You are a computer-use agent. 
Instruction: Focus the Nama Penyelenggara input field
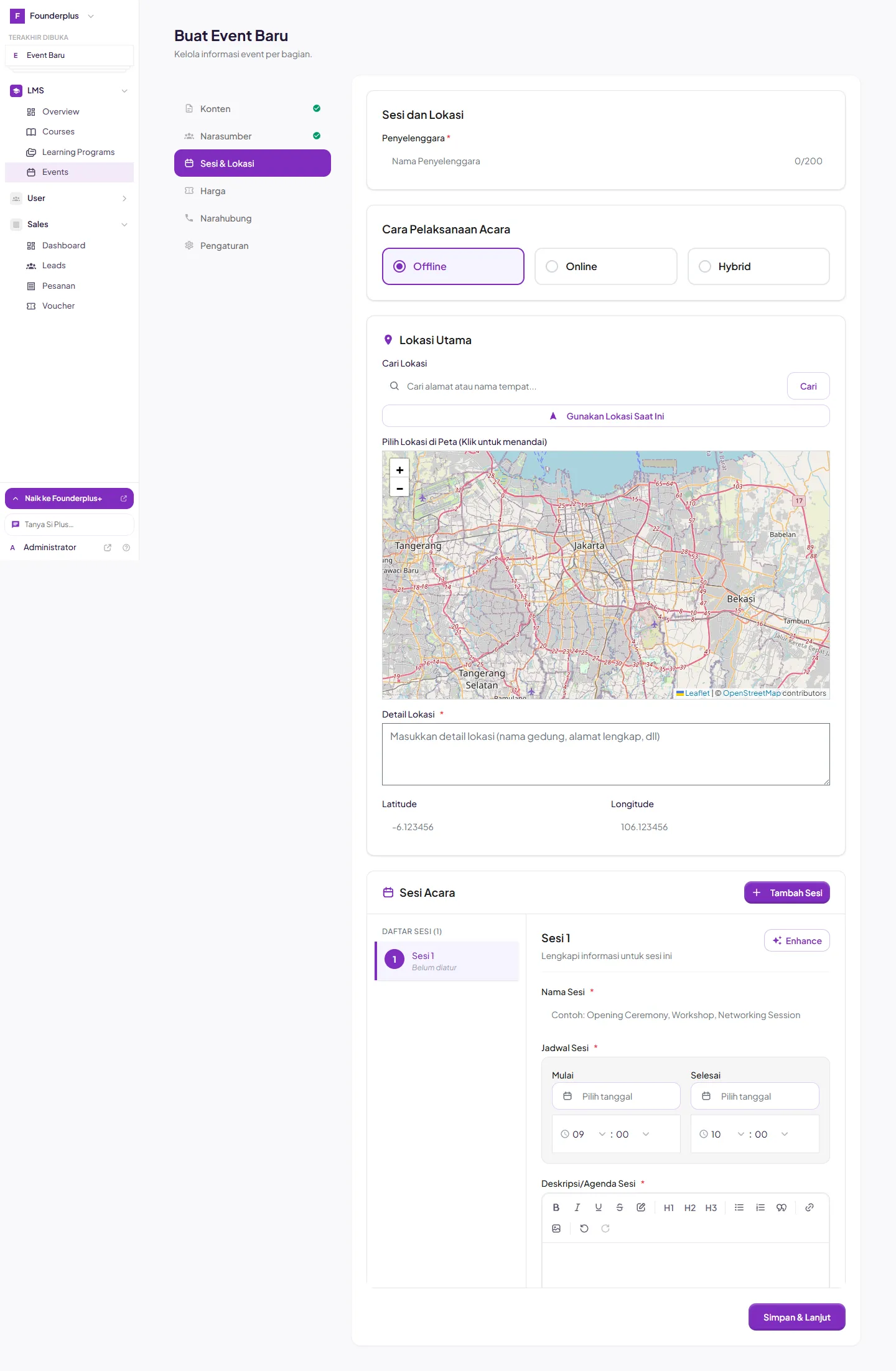tap(606, 161)
